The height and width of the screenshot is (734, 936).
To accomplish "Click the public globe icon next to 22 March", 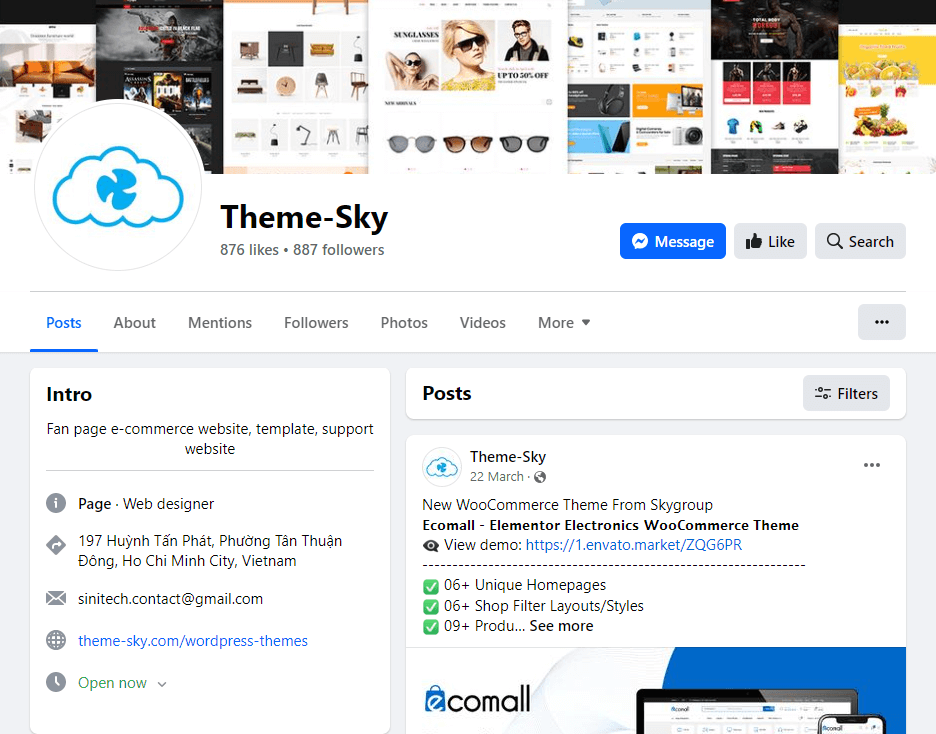I will click(x=538, y=477).
